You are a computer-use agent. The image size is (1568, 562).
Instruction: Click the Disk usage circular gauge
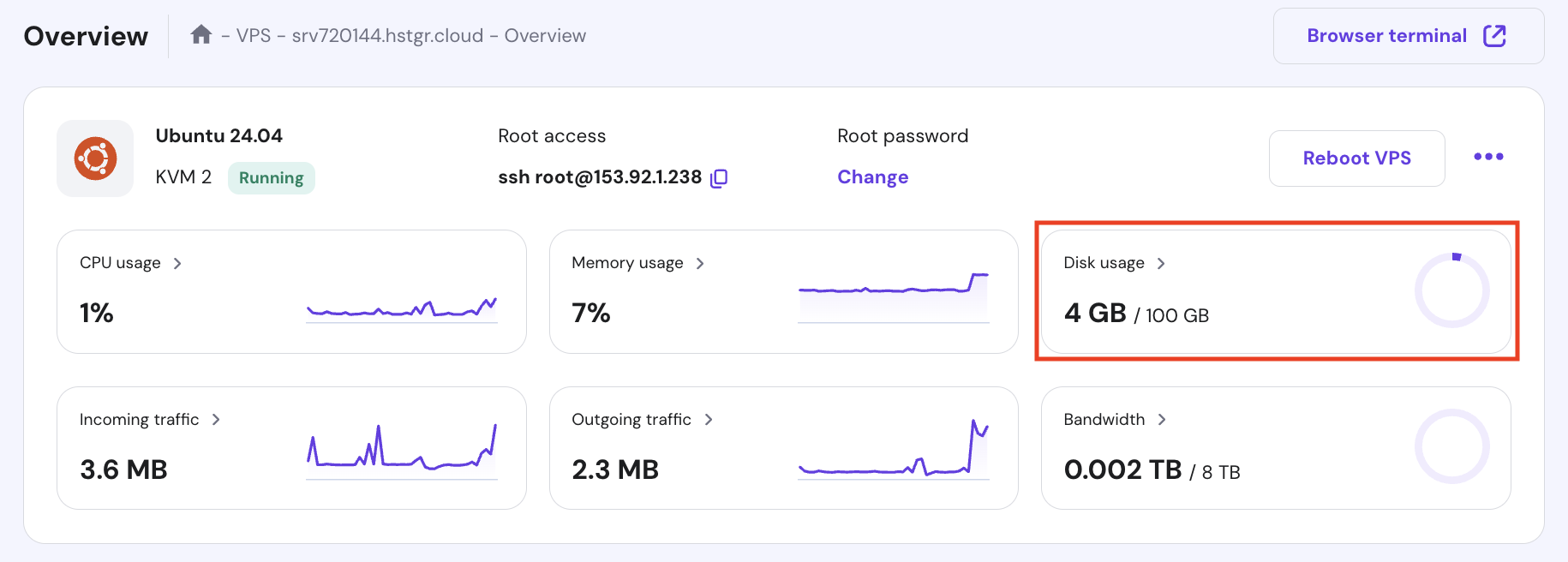coord(1451,290)
